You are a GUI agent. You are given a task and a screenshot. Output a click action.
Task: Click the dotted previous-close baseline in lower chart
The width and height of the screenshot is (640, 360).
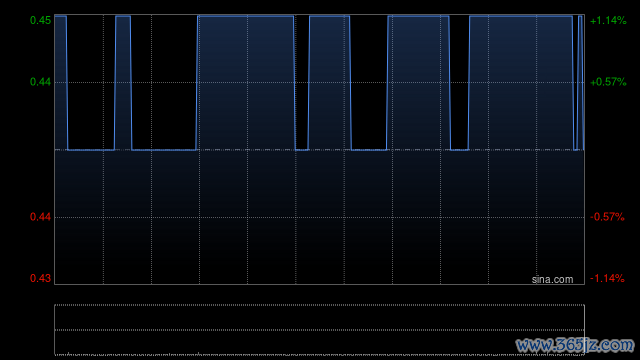point(320,150)
